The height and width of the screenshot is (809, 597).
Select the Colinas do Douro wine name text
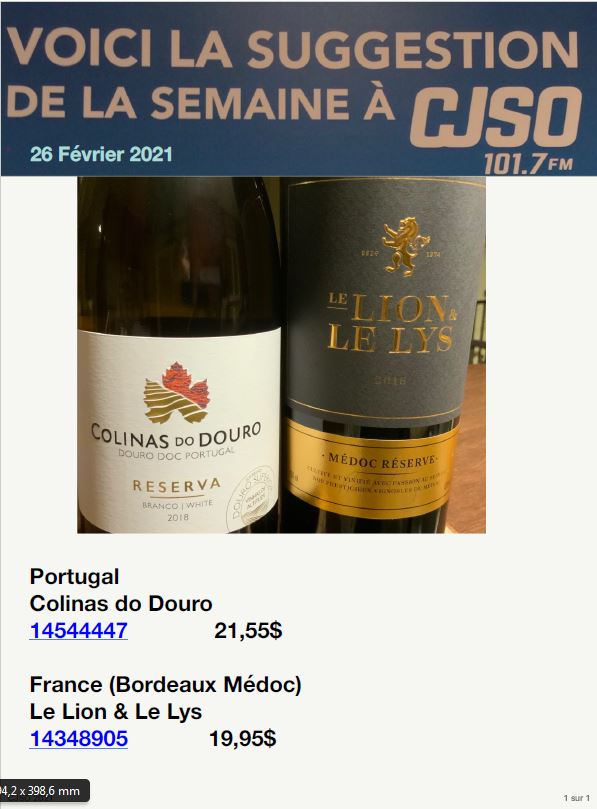(121, 604)
